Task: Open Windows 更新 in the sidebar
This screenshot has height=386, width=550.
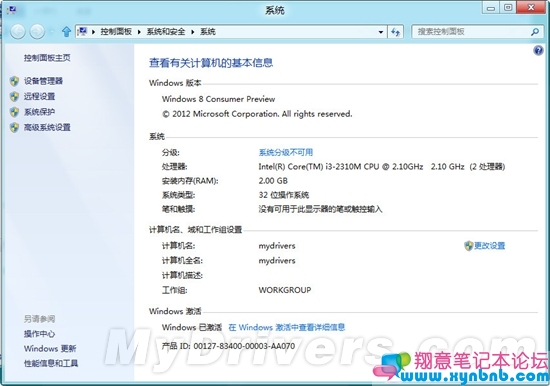Action: click(50, 348)
